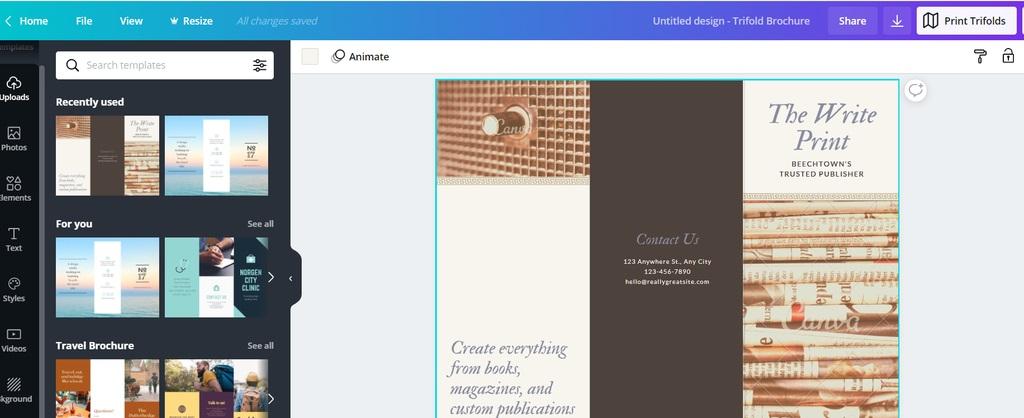Open the Videos tab
1024x418 pixels.
click(x=14, y=340)
